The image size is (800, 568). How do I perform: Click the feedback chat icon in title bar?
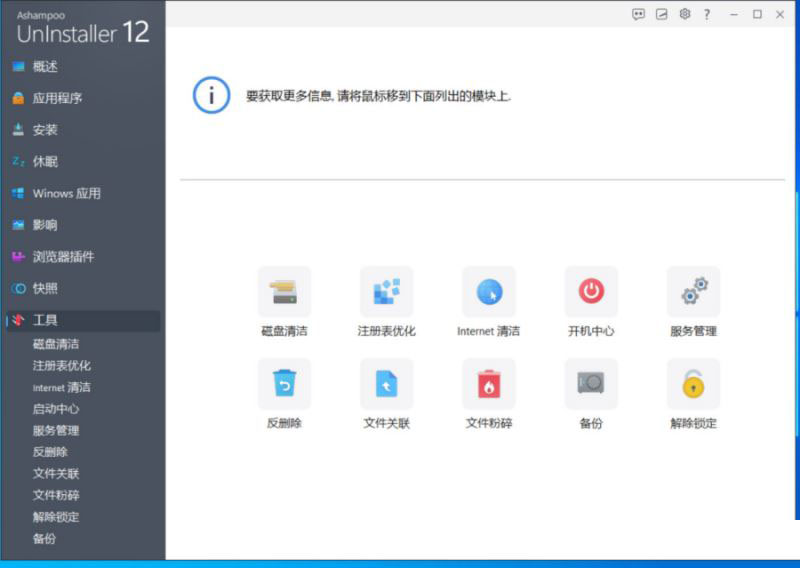638,14
